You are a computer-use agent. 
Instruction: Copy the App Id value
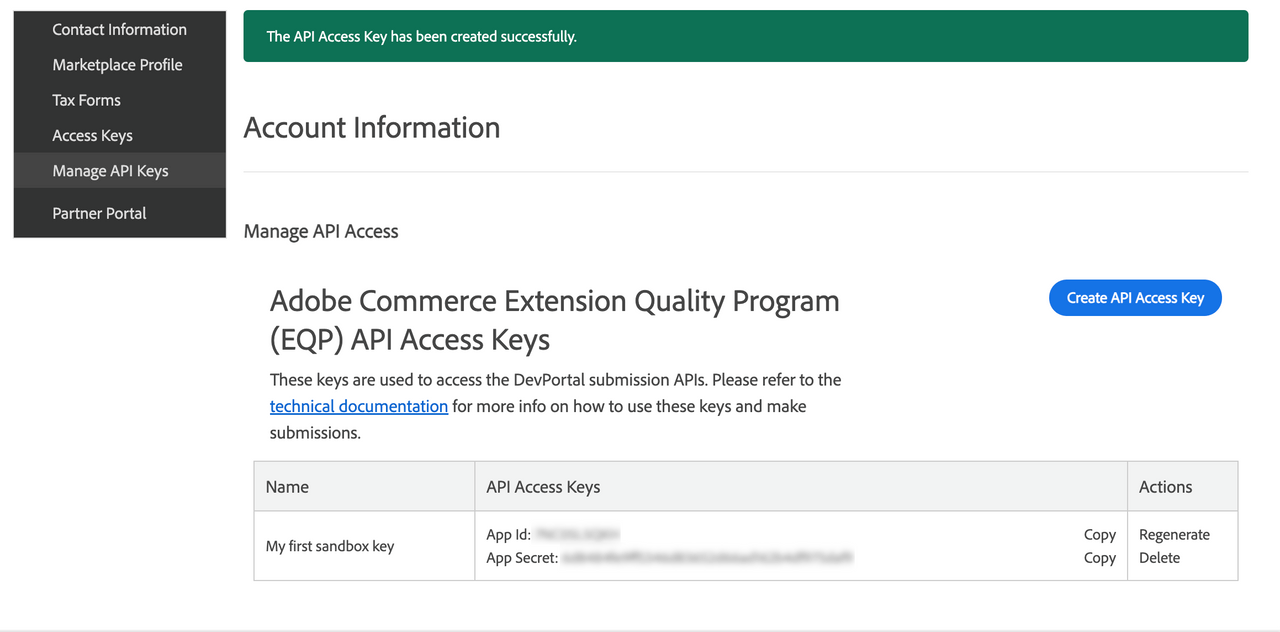coord(1100,535)
